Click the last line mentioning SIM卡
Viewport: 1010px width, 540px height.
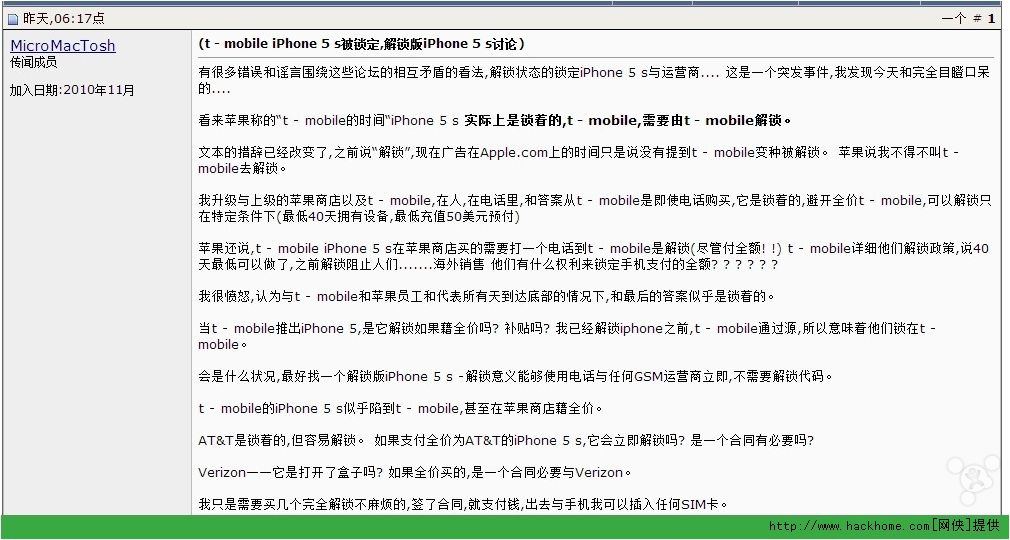464,504
